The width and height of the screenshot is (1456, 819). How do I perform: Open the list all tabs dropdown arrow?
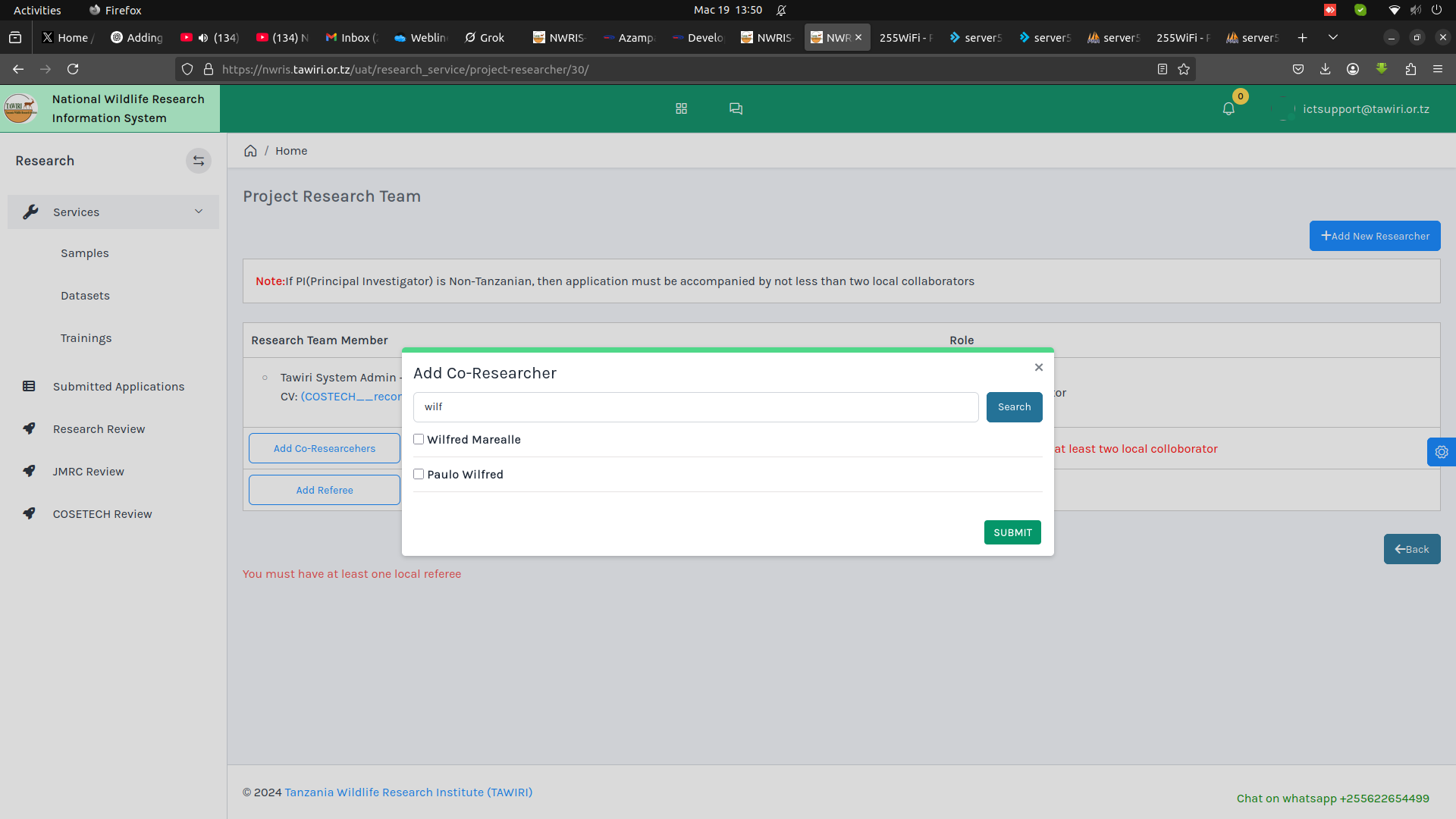(x=1333, y=37)
